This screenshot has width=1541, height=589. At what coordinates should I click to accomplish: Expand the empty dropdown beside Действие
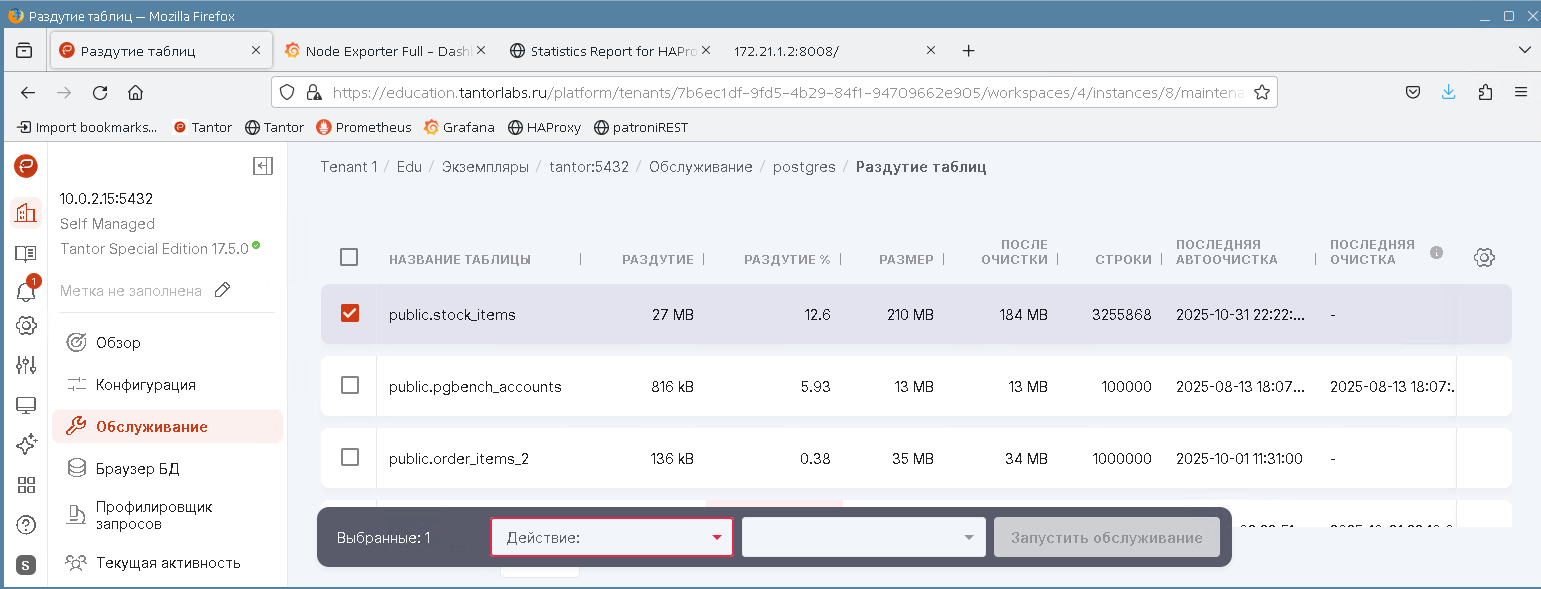click(x=863, y=537)
